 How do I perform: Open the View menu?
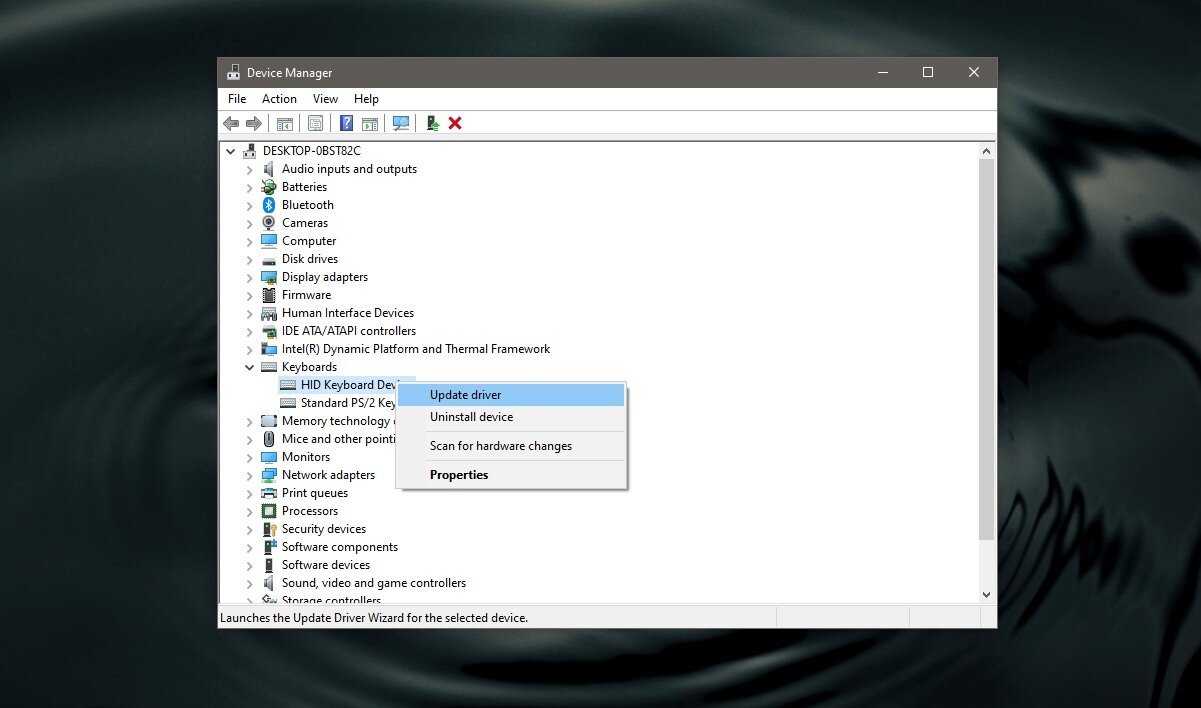tap(325, 98)
